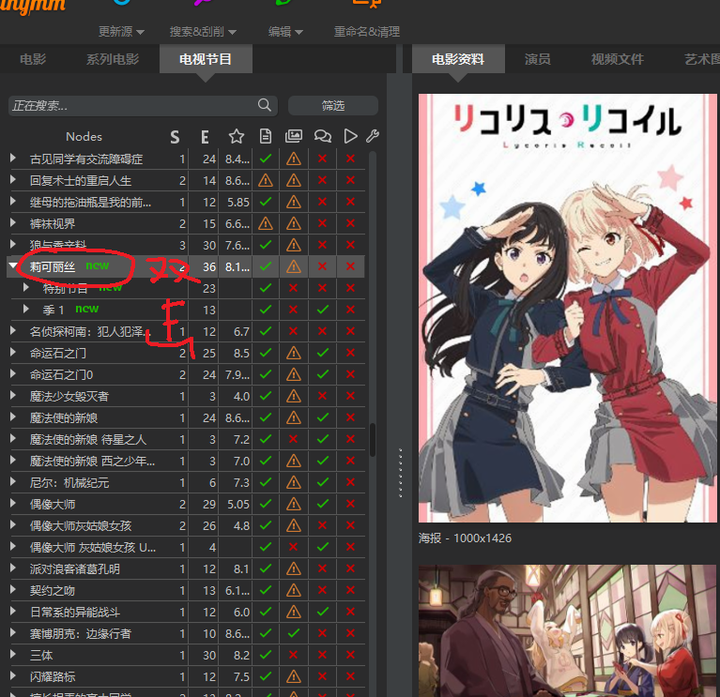Open the 搜索&刮削 dropdown menu

pyautogui.click(x=203, y=31)
